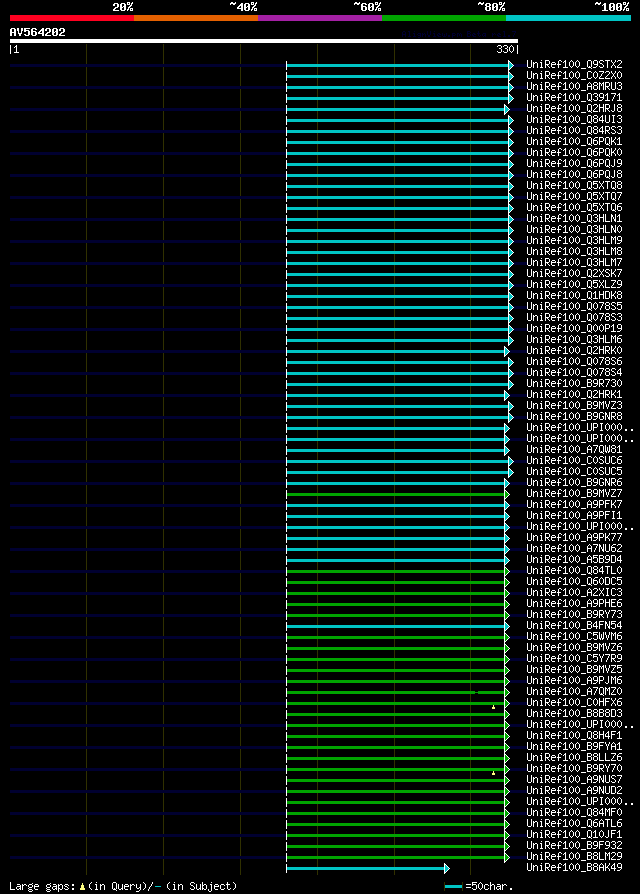640x894 pixels.
Task: Click the =50char. scale text
Action: click(490, 886)
